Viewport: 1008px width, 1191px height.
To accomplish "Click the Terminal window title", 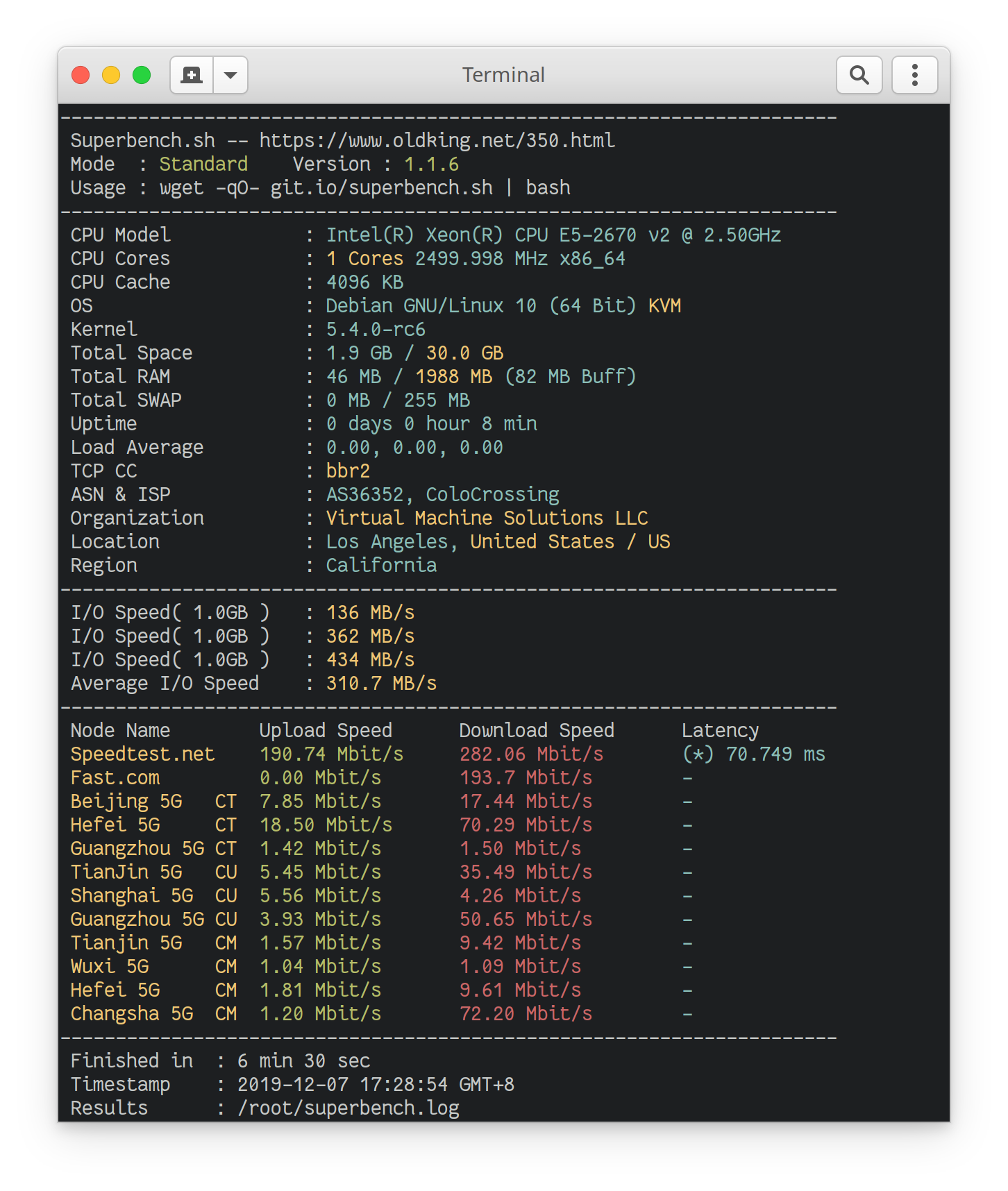I will tap(503, 75).
